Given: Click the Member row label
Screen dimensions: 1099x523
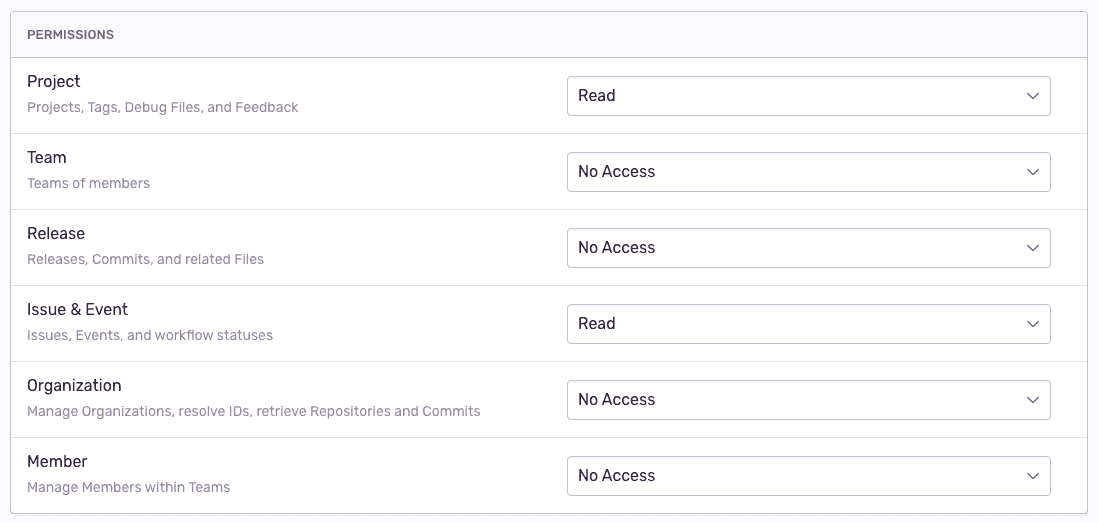Looking at the screenshot, I should 57,461.
